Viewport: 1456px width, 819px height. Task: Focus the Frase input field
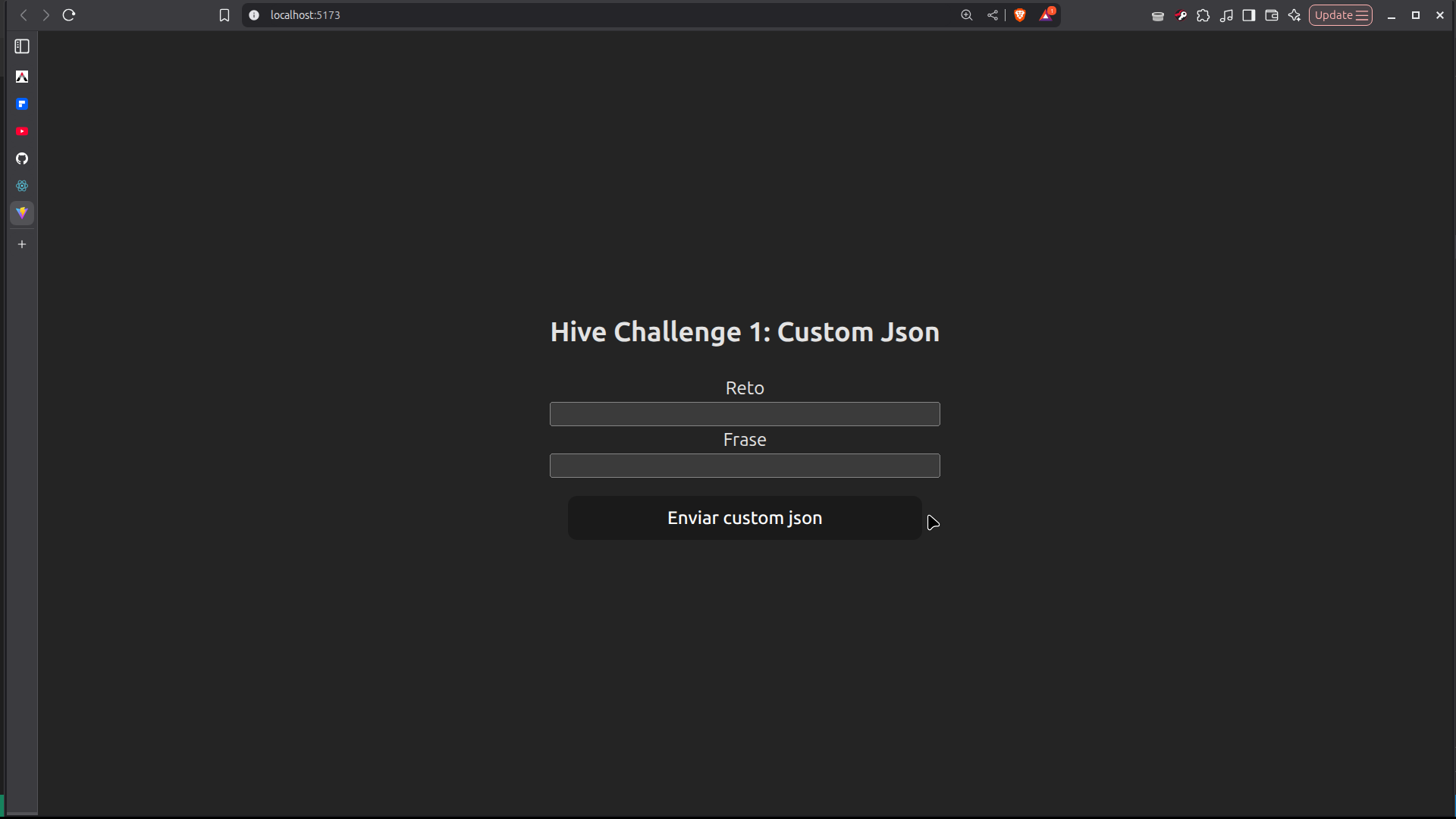pyautogui.click(x=744, y=466)
